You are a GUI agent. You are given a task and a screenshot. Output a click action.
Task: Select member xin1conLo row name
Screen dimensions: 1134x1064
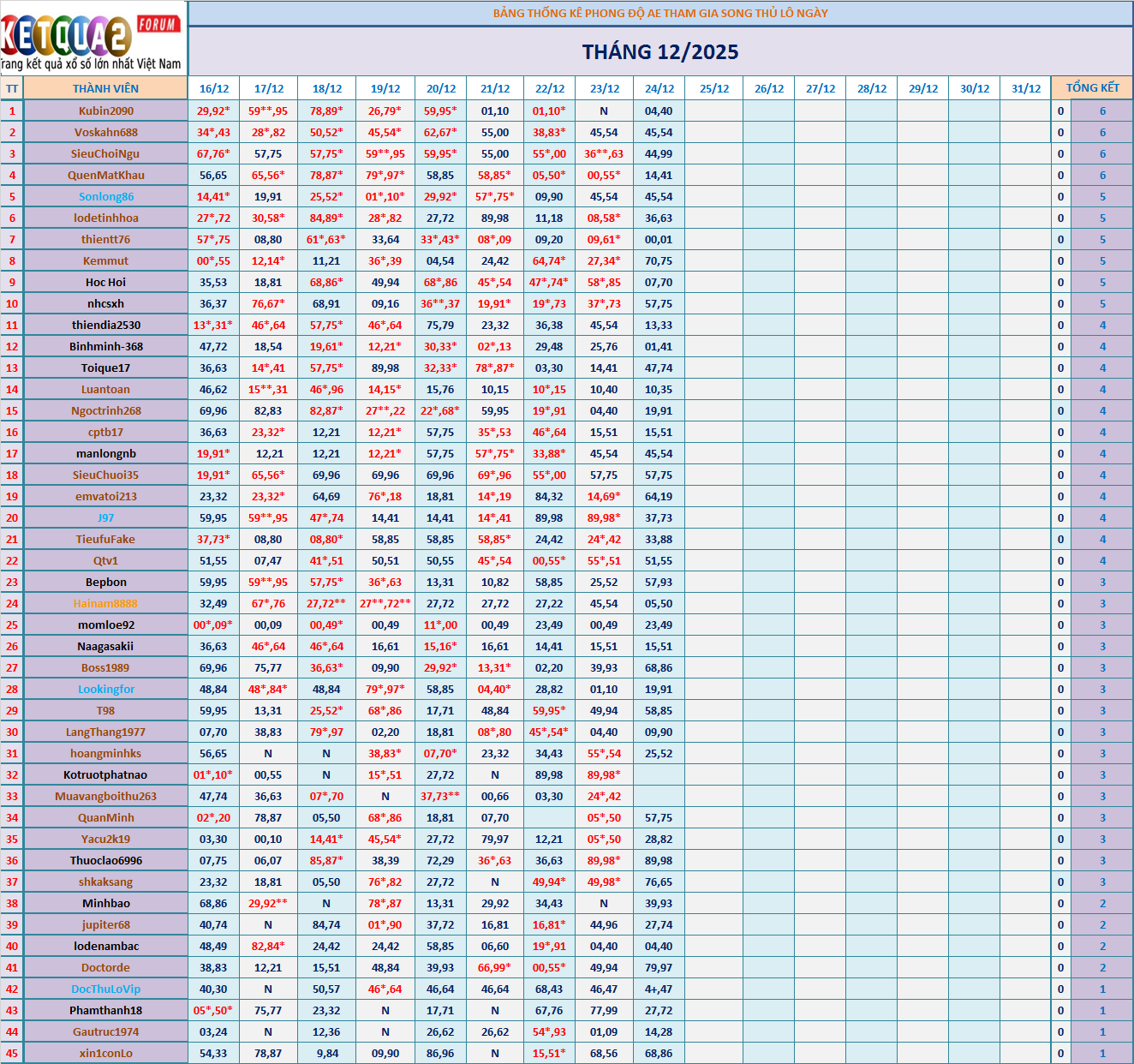105,1053
